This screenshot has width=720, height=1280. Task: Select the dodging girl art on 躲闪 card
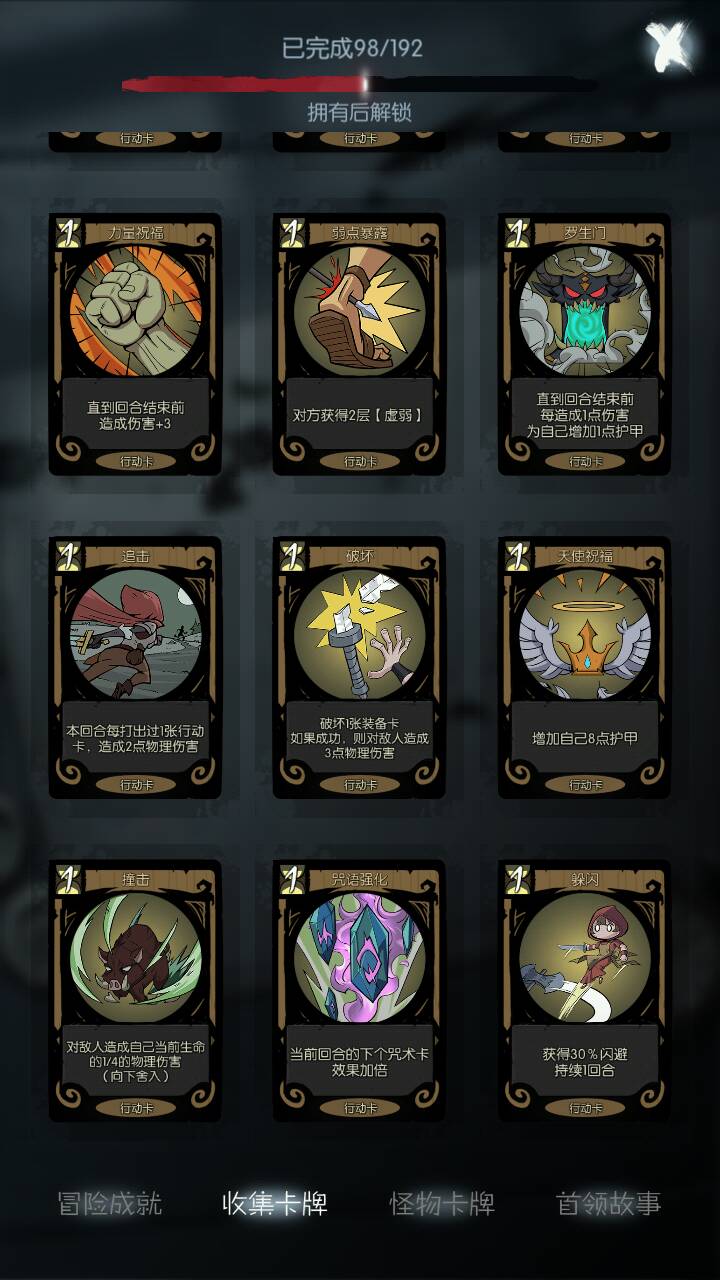point(584,957)
